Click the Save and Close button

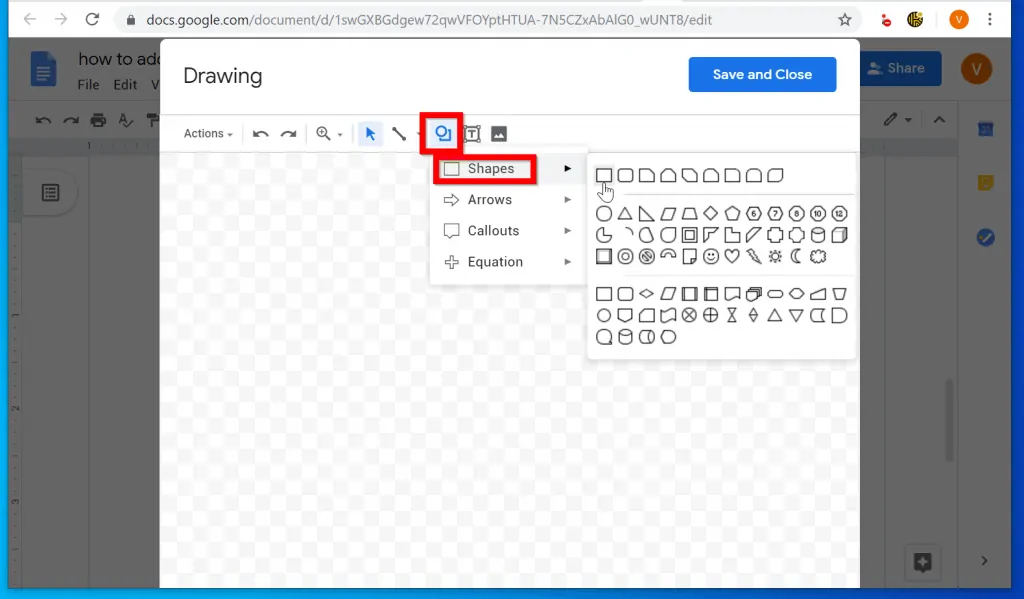pyautogui.click(x=762, y=74)
